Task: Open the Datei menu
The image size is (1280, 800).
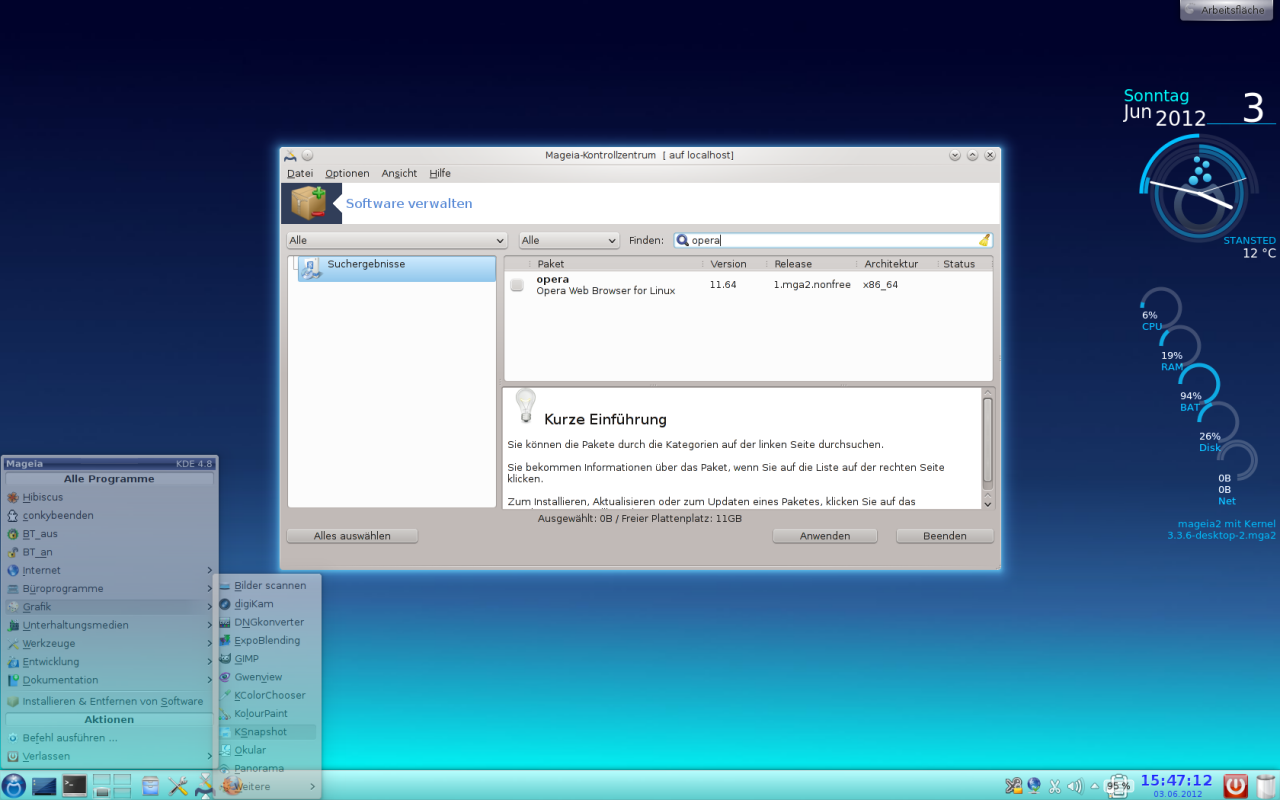Action: point(300,173)
